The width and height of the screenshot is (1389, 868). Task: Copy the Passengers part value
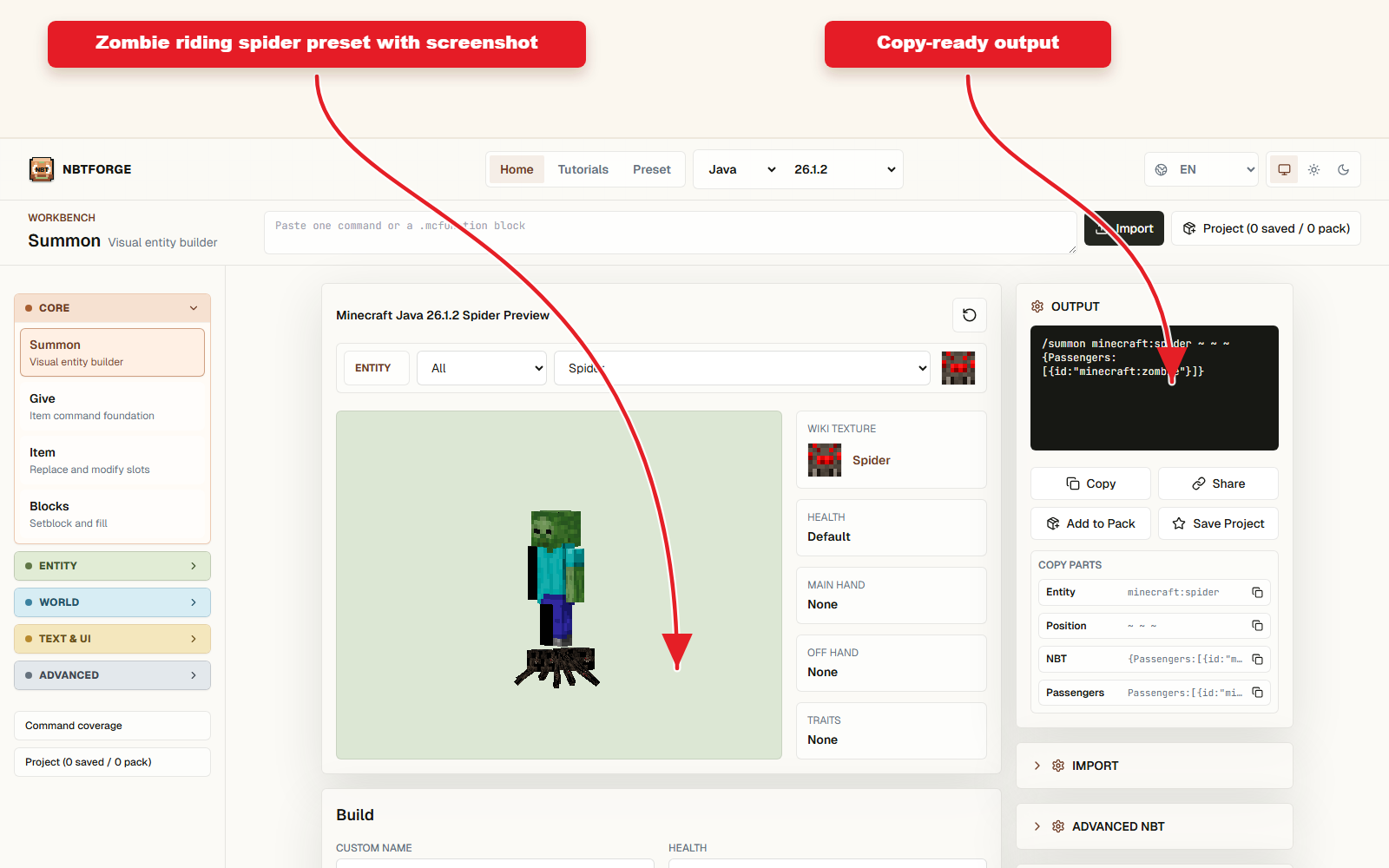click(1257, 693)
